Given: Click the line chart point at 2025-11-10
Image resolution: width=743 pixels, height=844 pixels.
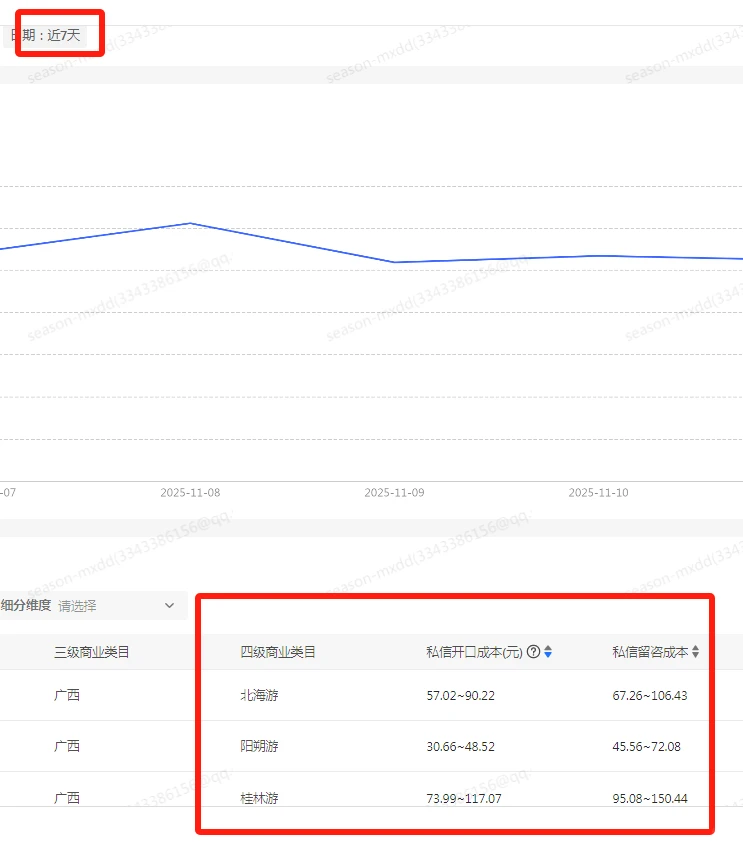Looking at the screenshot, I should point(598,256).
